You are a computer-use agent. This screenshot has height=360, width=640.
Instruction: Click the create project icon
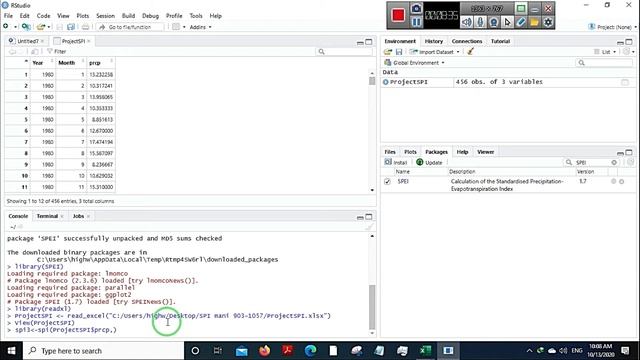pos(26,27)
